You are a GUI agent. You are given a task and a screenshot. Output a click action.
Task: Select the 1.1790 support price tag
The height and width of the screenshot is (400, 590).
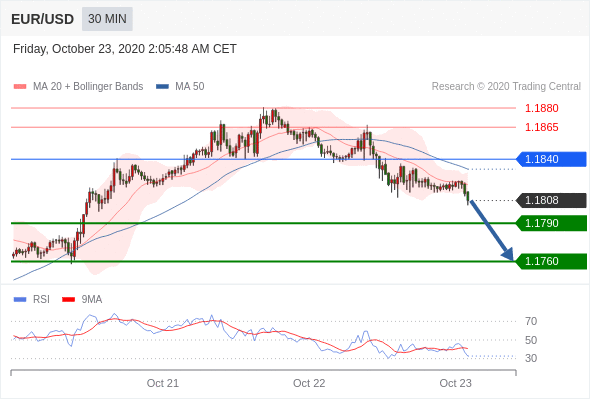[551, 223]
